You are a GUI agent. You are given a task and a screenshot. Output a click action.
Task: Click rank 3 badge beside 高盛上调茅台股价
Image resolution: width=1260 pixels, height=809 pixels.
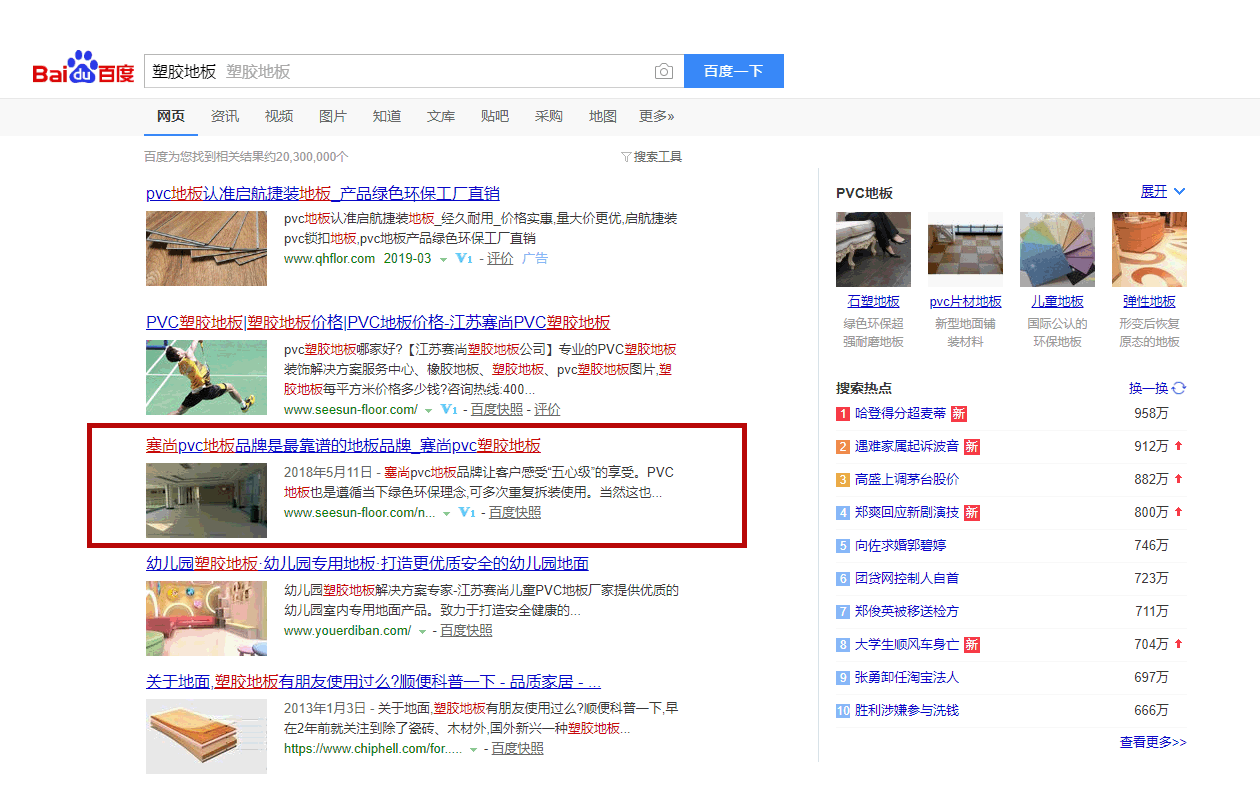(x=843, y=479)
